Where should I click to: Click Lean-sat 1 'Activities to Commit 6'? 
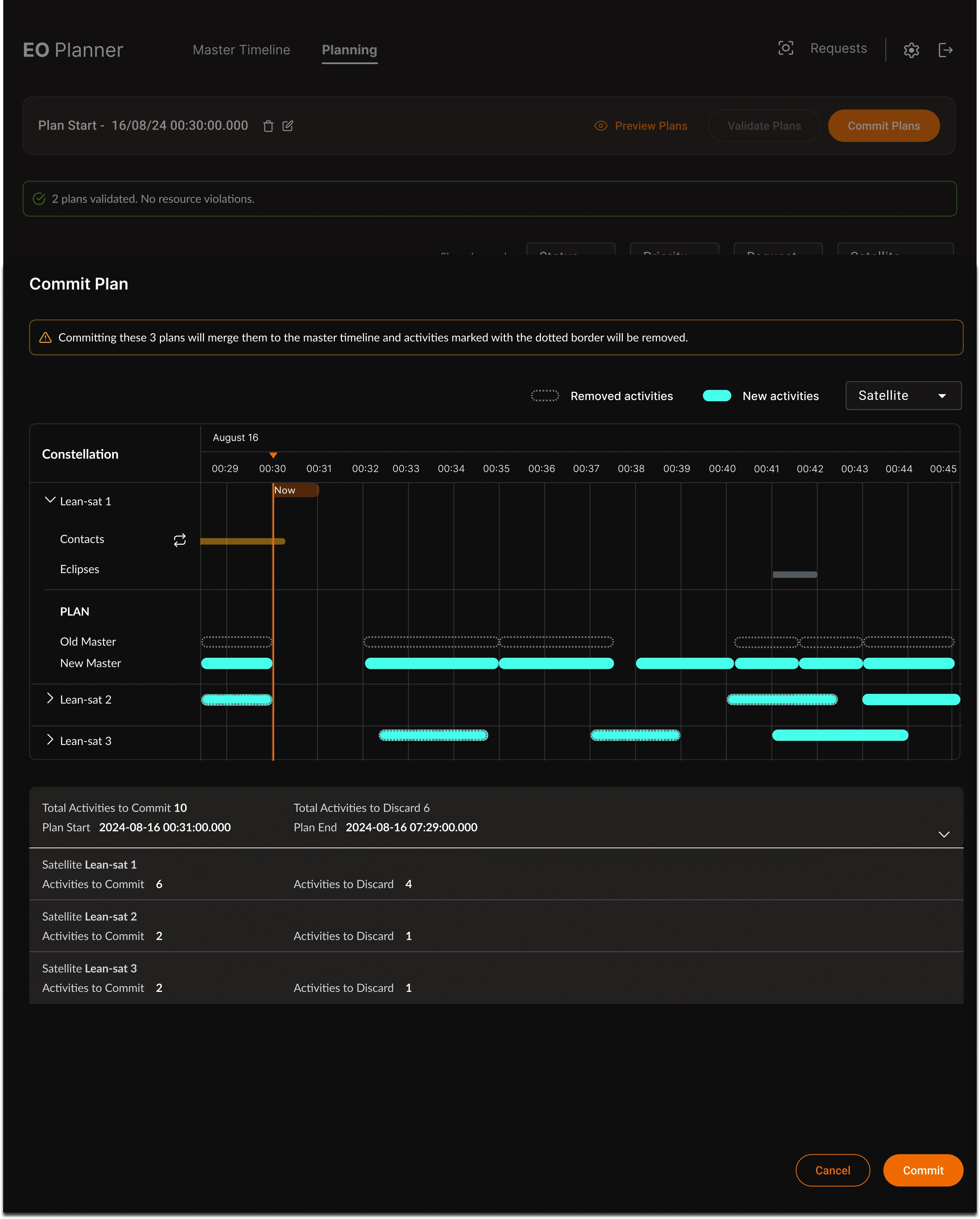[102, 884]
